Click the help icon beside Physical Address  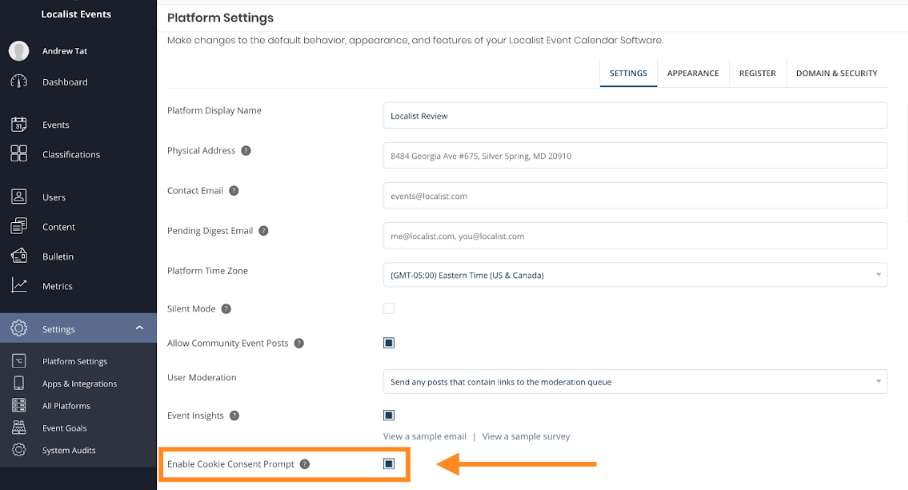point(246,151)
